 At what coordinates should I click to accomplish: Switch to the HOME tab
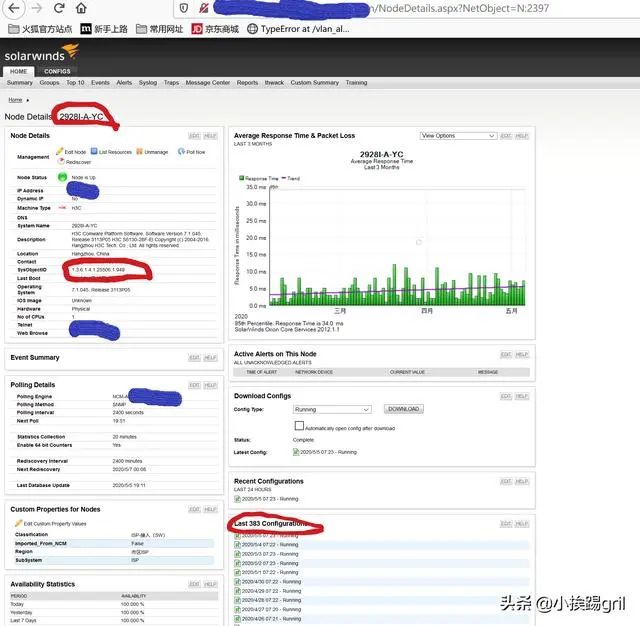point(18,71)
